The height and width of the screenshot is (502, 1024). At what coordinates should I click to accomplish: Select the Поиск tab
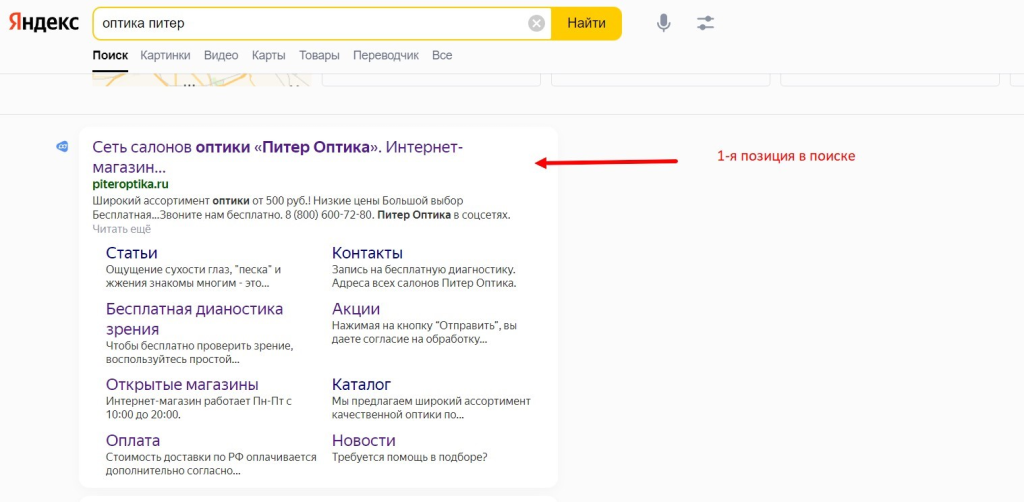coord(110,55)
